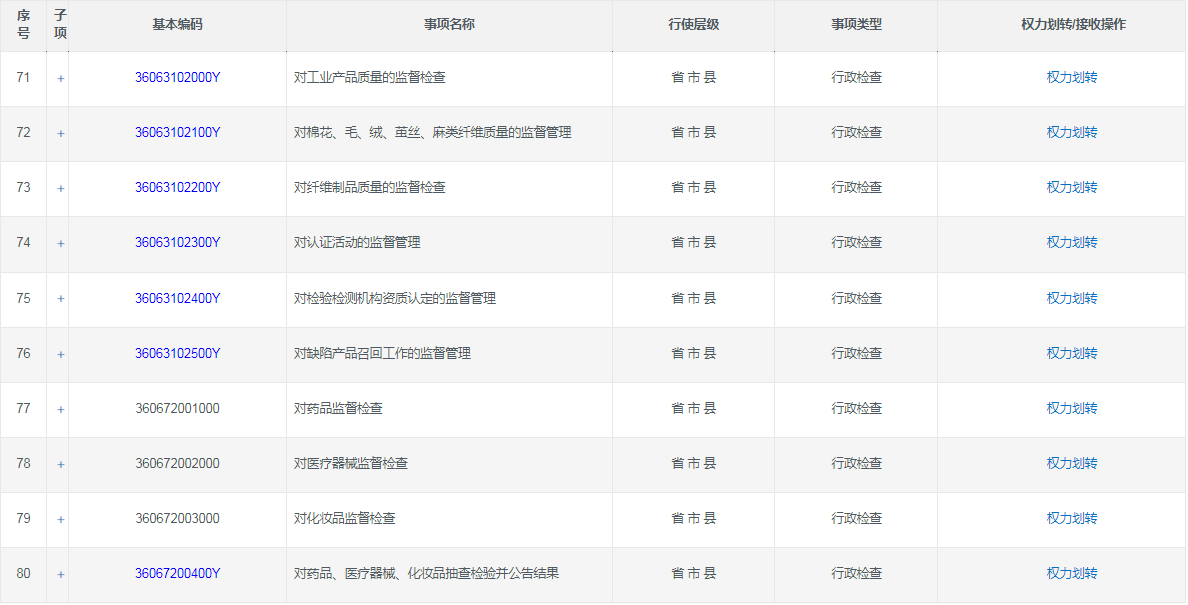This screenshot has width=1188, height=605.
Task: Click the 基本编码 column header
Action: 177,24
